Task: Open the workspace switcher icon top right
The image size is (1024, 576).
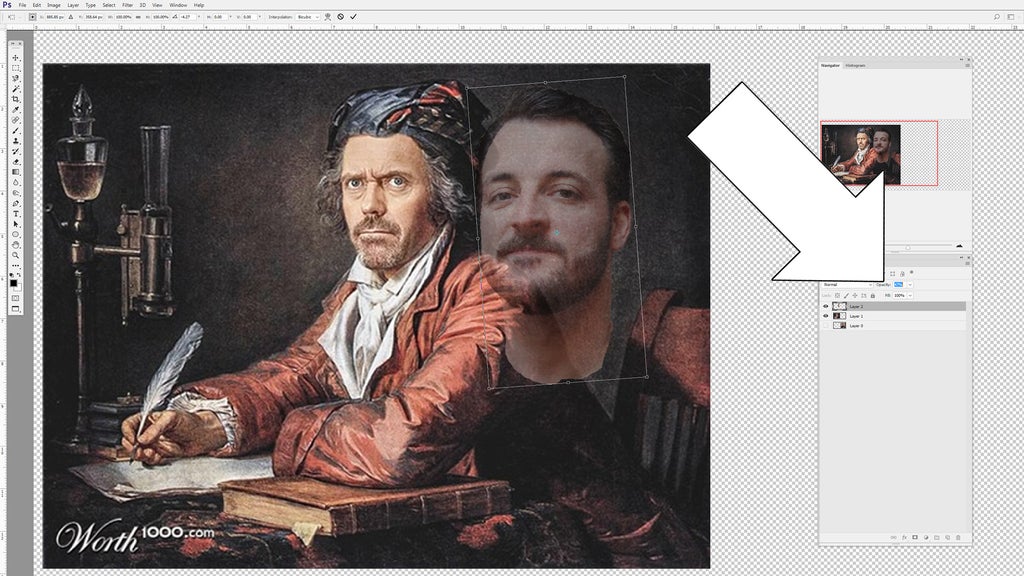Action: (x=1011, y=17)
